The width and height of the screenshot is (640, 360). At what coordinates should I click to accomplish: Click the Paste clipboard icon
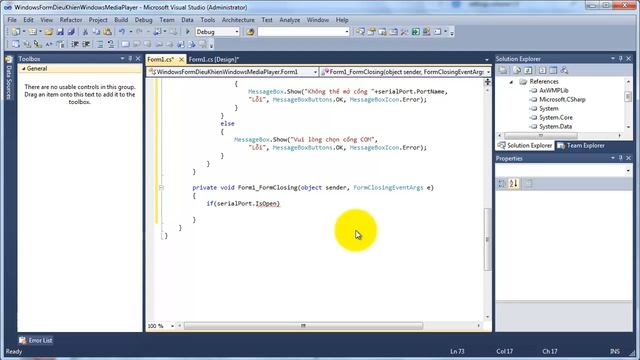(107, 31)
